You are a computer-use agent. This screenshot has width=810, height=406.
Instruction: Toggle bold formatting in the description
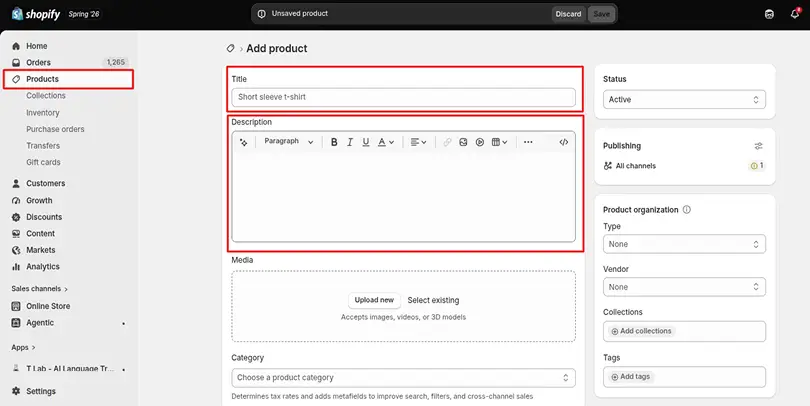pyautogui.click(x=334, y=142)
